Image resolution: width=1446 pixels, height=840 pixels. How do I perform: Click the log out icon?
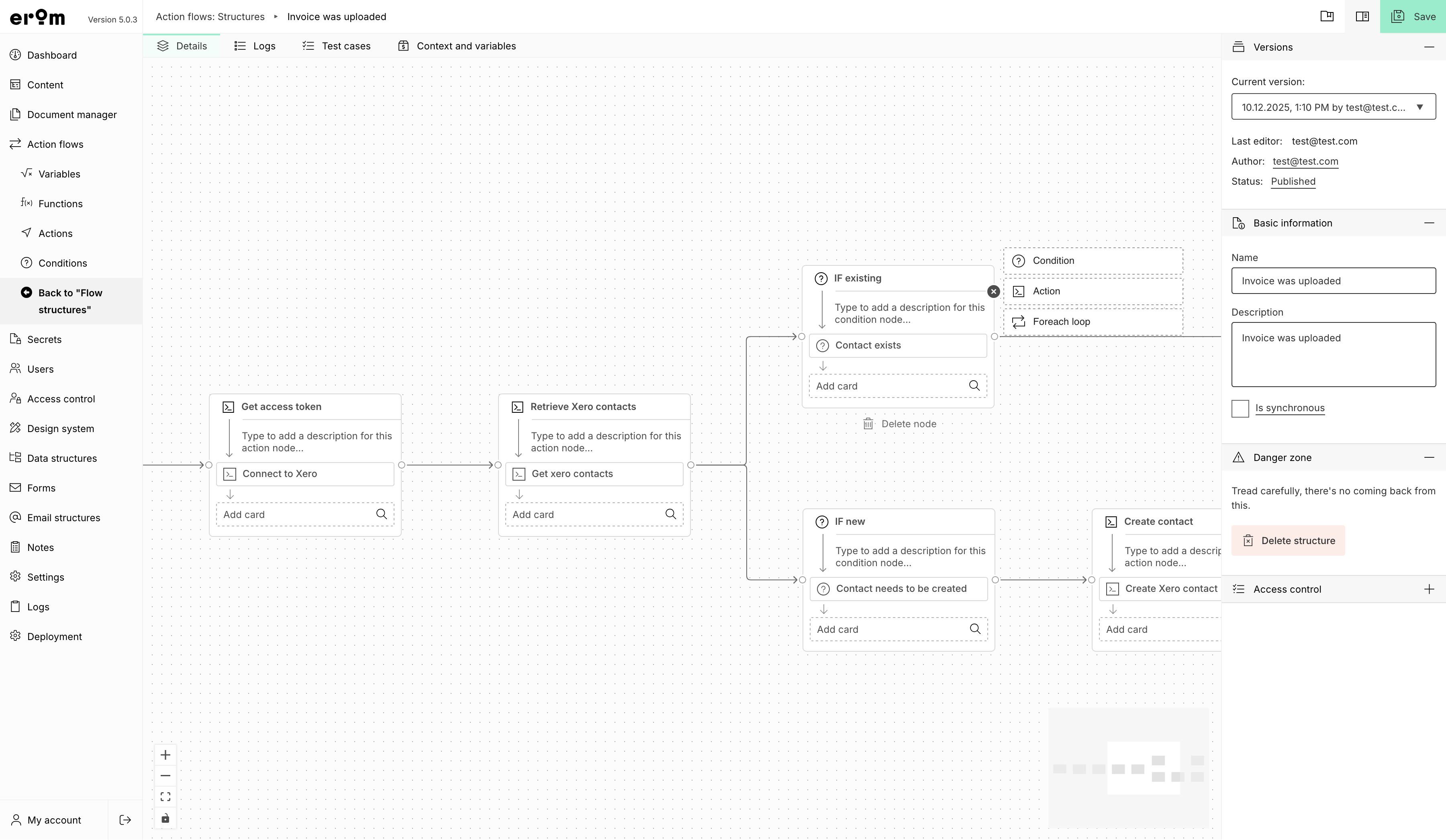[x=125, y=820]
